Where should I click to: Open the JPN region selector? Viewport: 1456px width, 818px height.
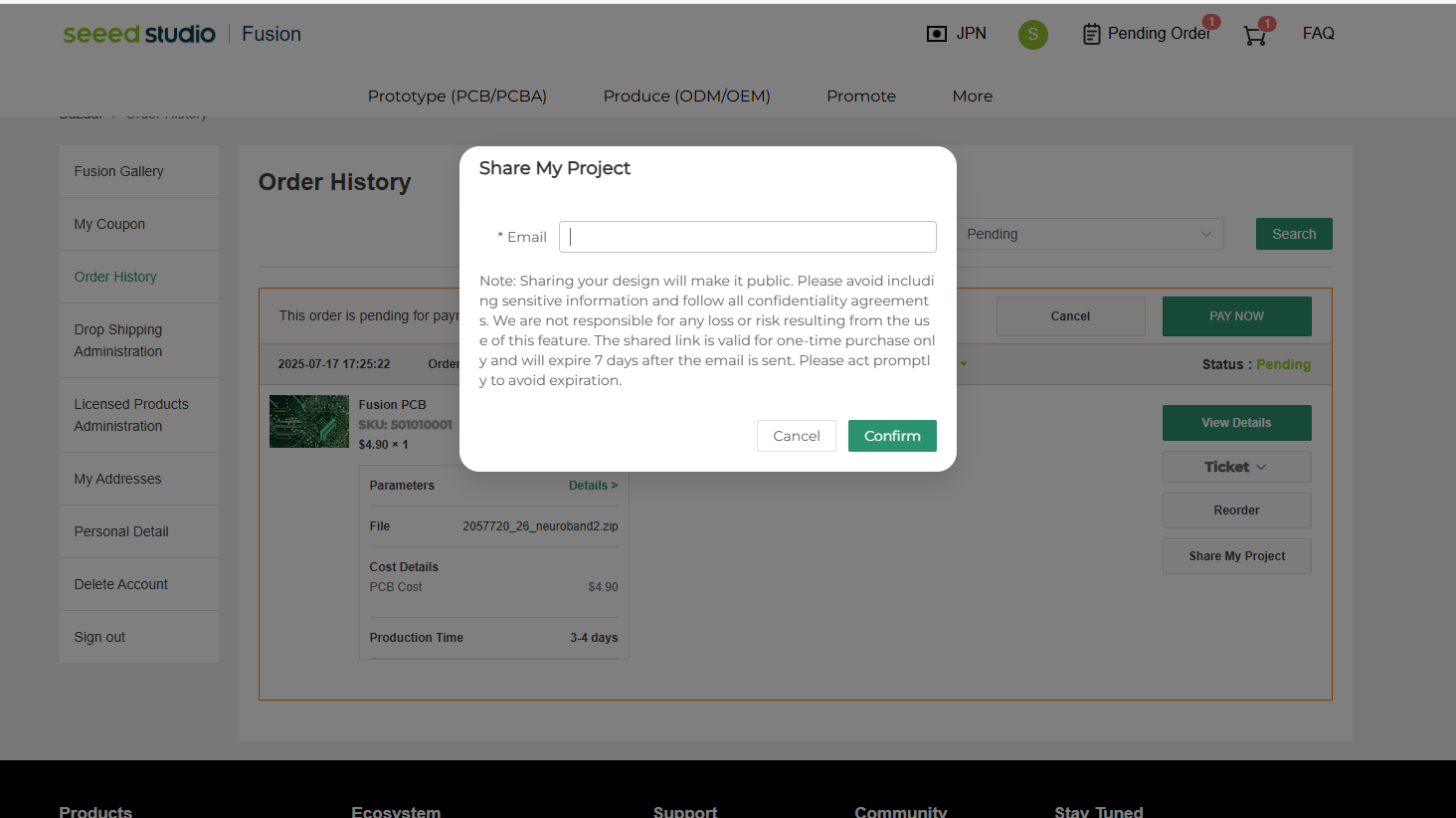coord(956,34)
